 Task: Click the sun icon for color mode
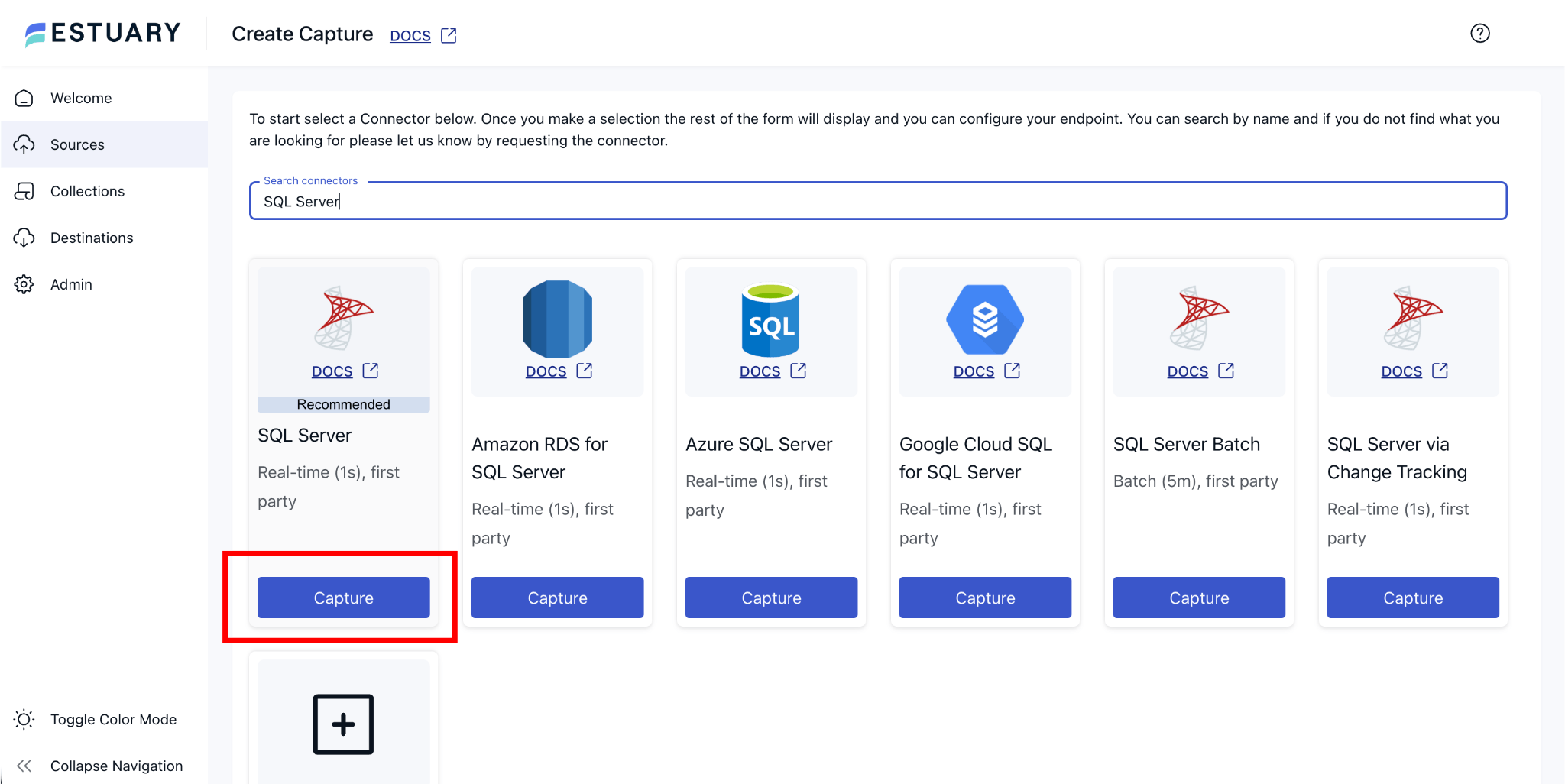tap(24, 719)
